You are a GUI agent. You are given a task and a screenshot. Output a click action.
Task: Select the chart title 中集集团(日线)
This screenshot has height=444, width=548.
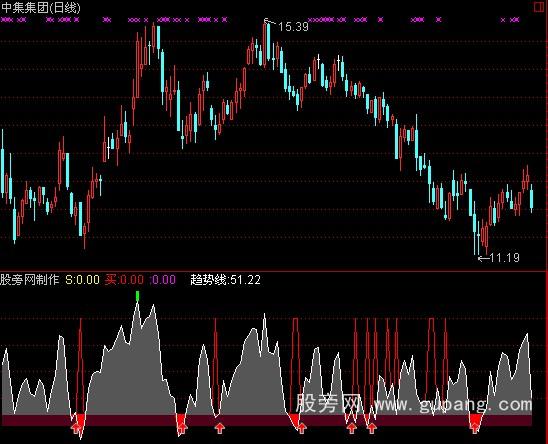point(41,8)
